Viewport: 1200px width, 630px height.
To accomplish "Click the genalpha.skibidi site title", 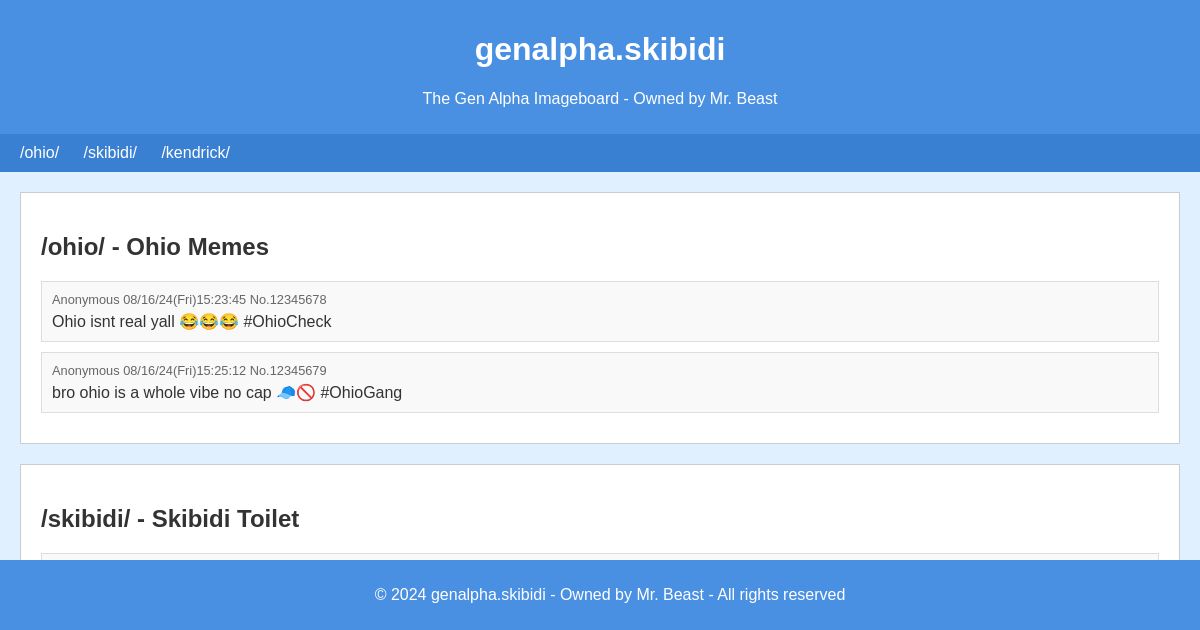I will [600, 49].
